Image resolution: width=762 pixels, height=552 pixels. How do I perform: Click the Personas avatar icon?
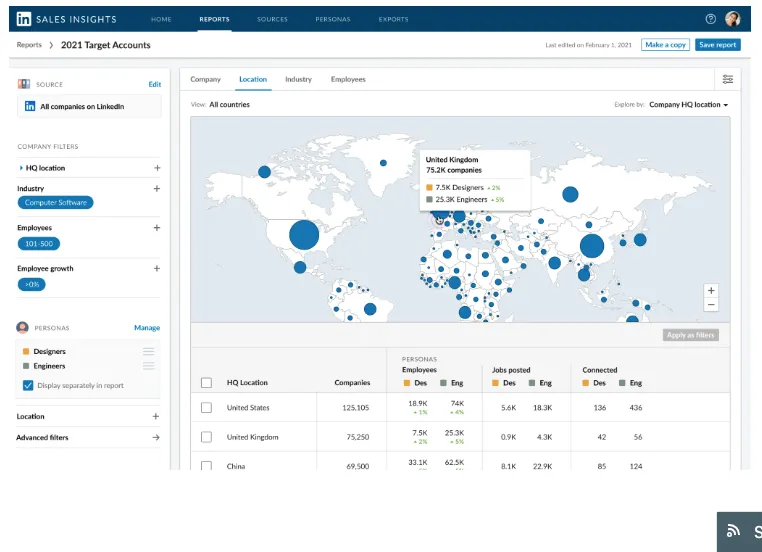point(22,328)
